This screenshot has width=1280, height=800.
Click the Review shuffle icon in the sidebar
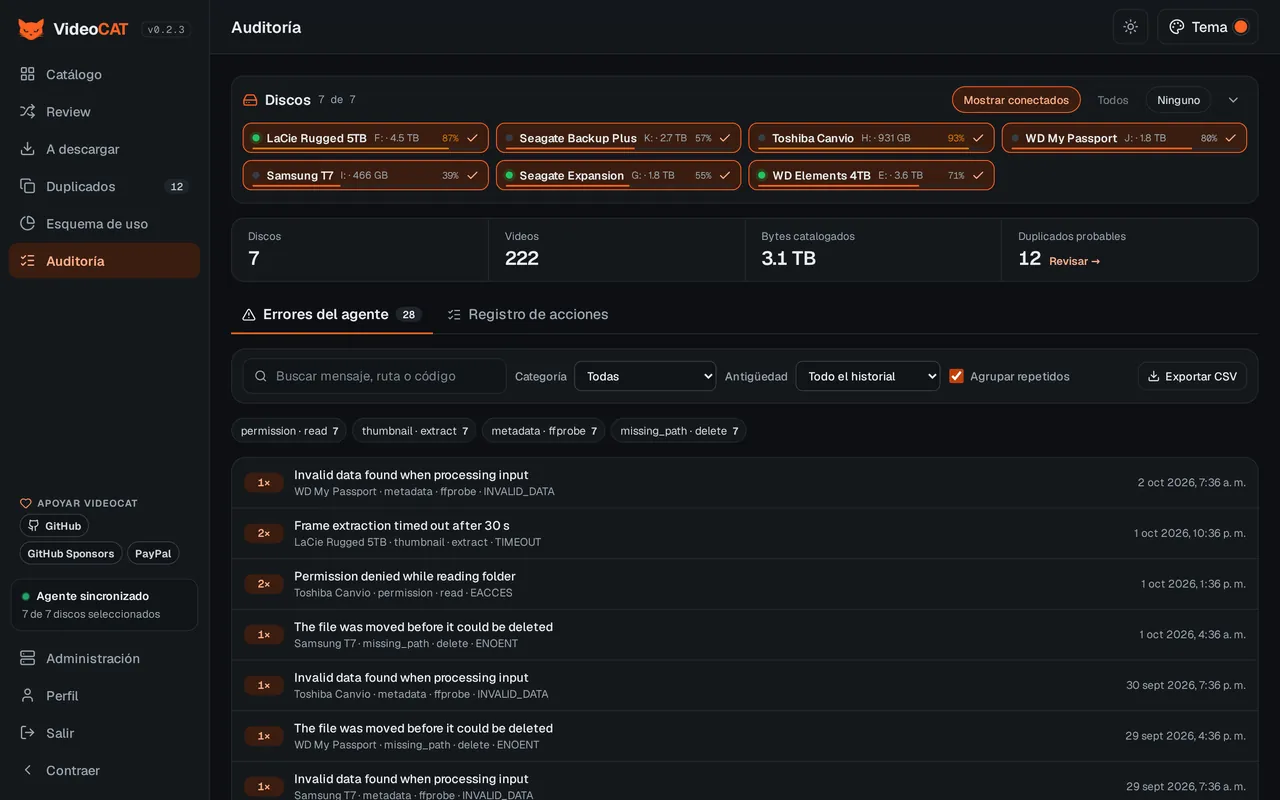(x=27, y=111)
